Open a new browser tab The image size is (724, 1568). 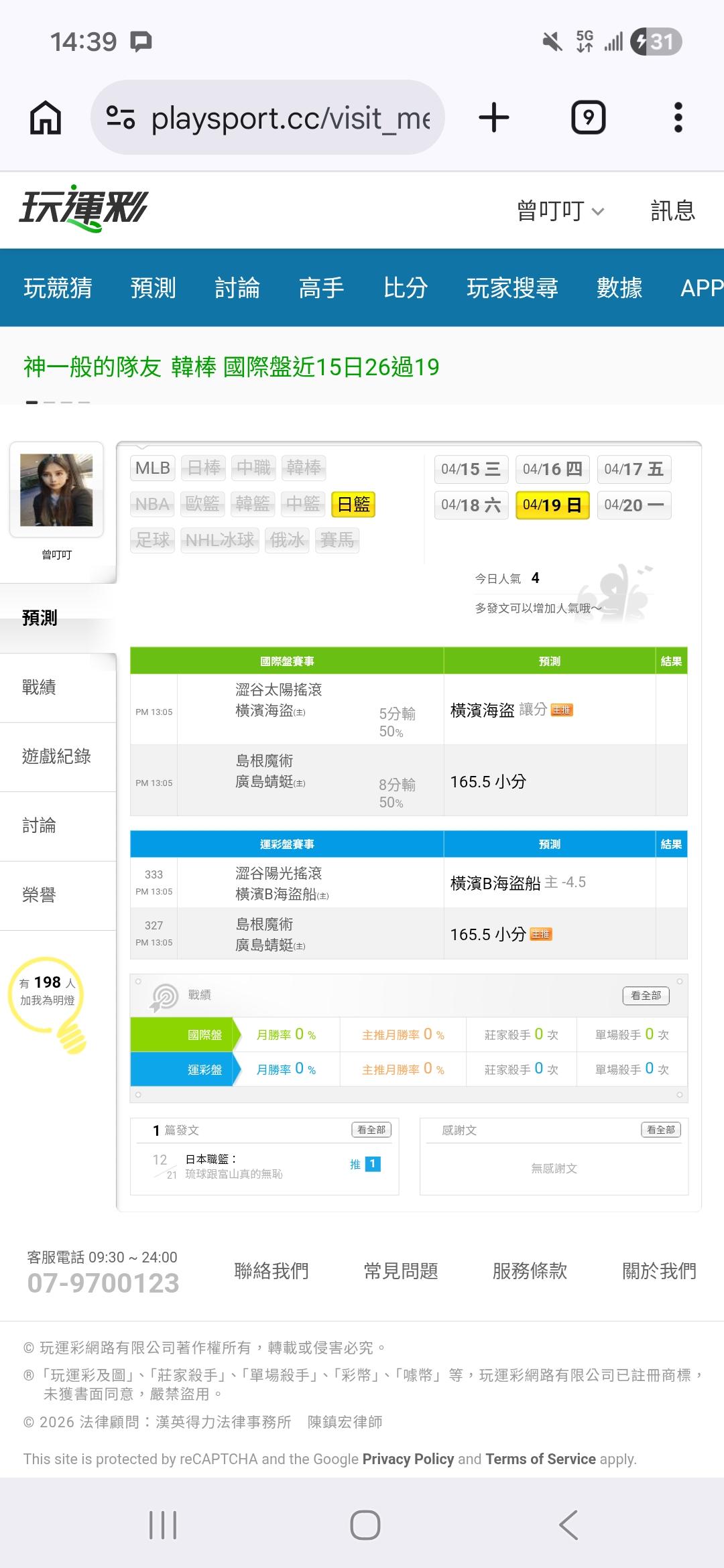pos(494,118)
